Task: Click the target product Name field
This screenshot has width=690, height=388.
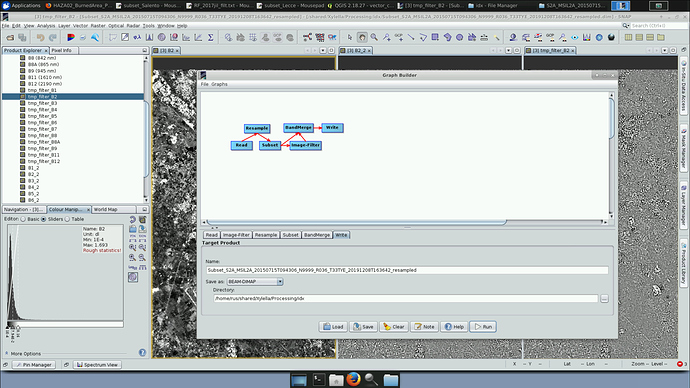Action: click(x=407, y=270)
